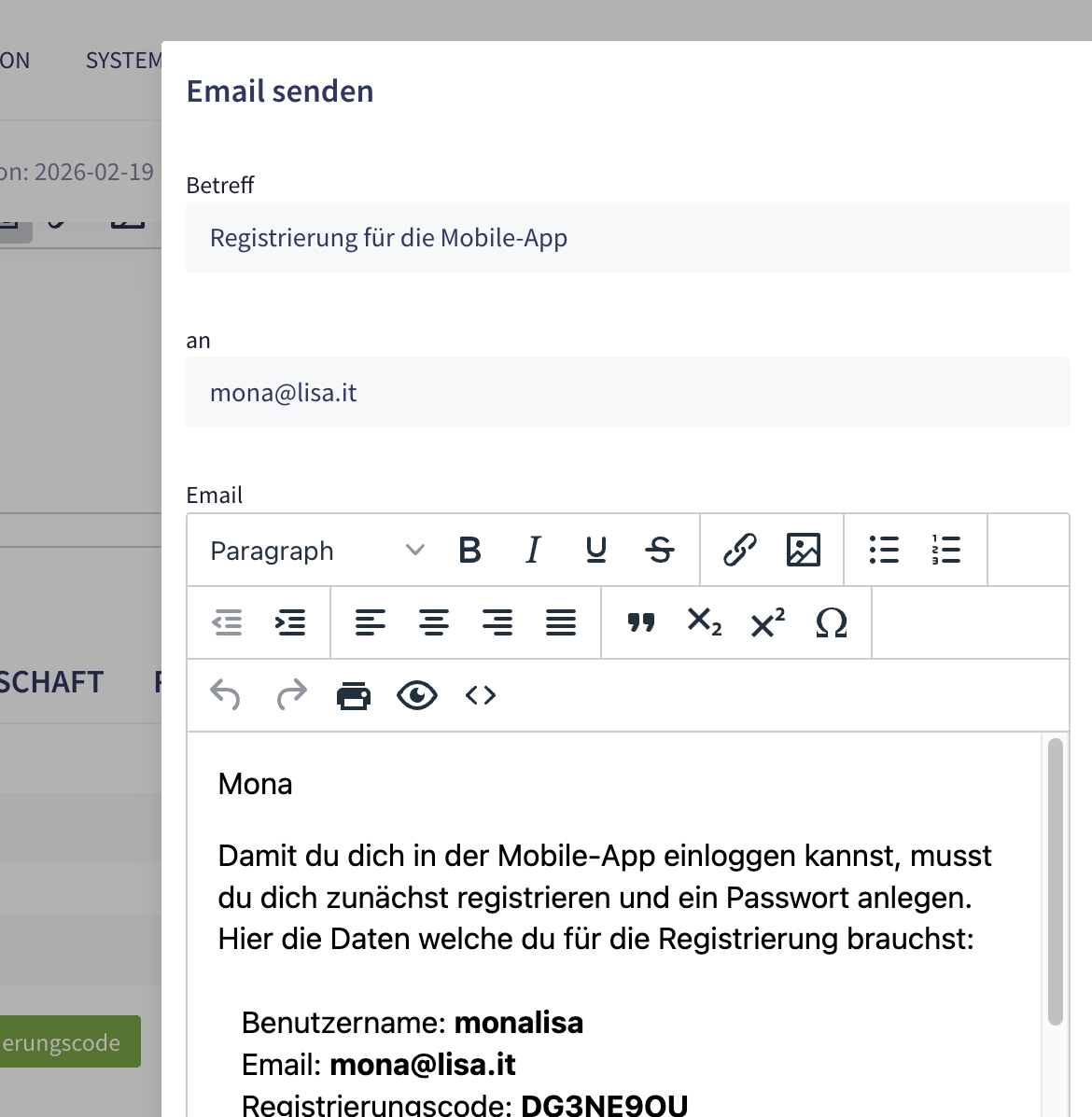Image resolution: width=1092 pixels, height=1117 pixels.
Task: Toggle the bulleted list formatting
Action: (x=884, y=551)
